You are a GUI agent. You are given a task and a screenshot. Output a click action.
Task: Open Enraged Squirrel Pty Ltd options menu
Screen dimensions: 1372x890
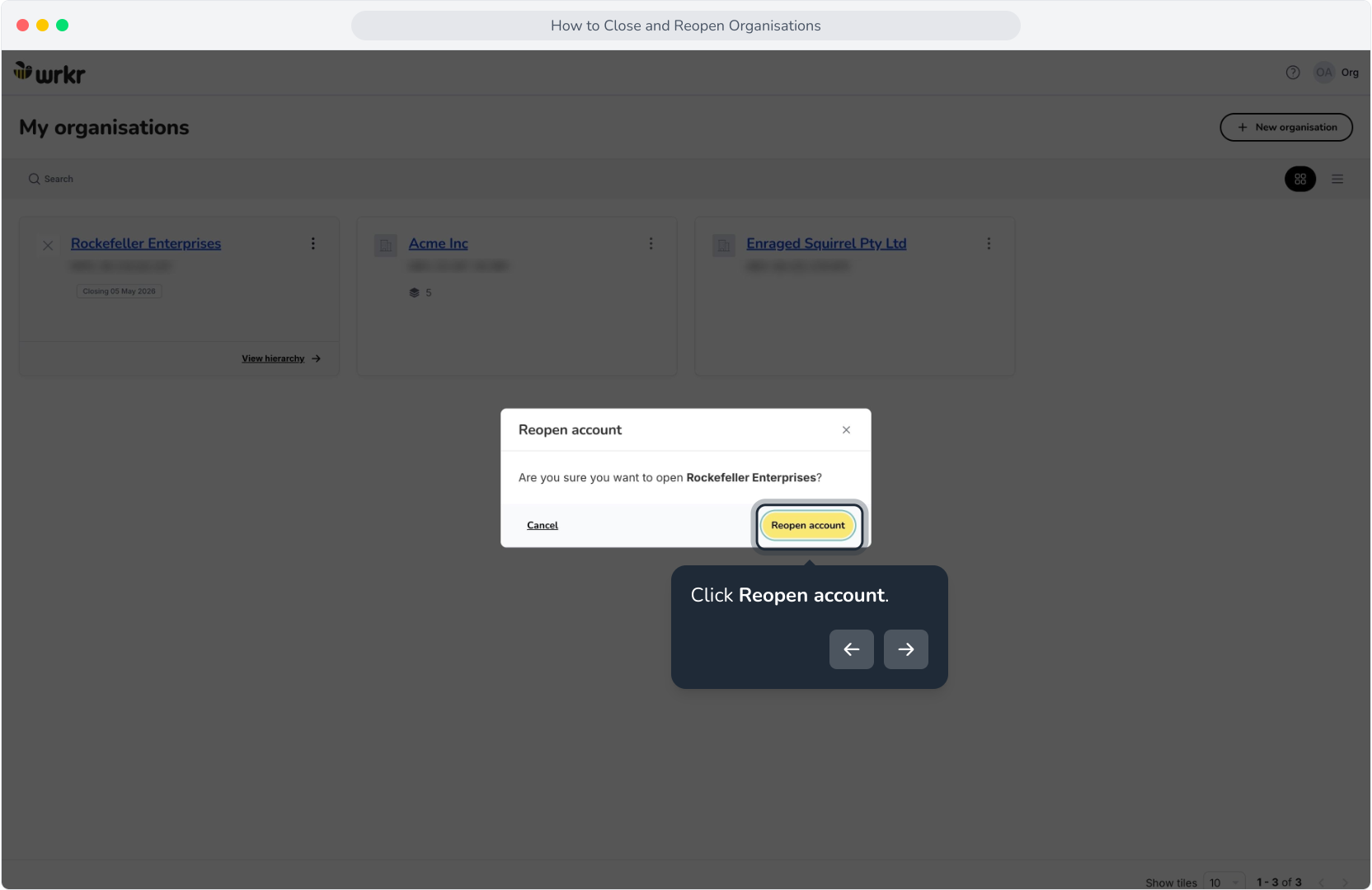click(989, 244)
